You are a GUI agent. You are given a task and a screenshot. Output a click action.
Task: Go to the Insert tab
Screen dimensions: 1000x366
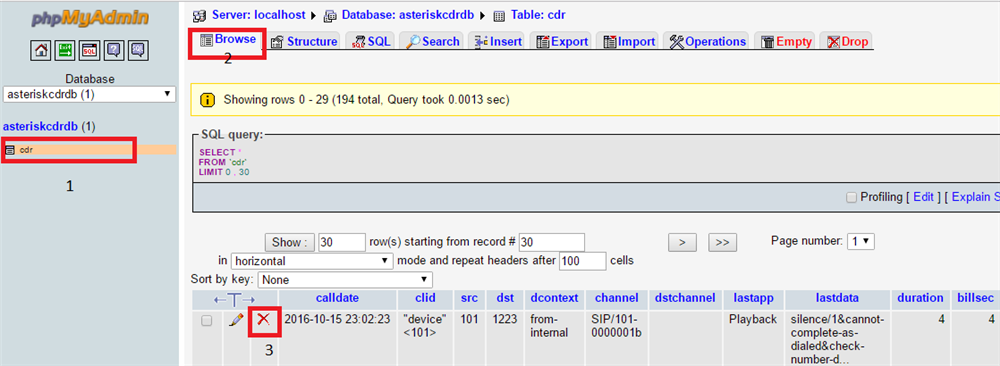pos(498,41)
